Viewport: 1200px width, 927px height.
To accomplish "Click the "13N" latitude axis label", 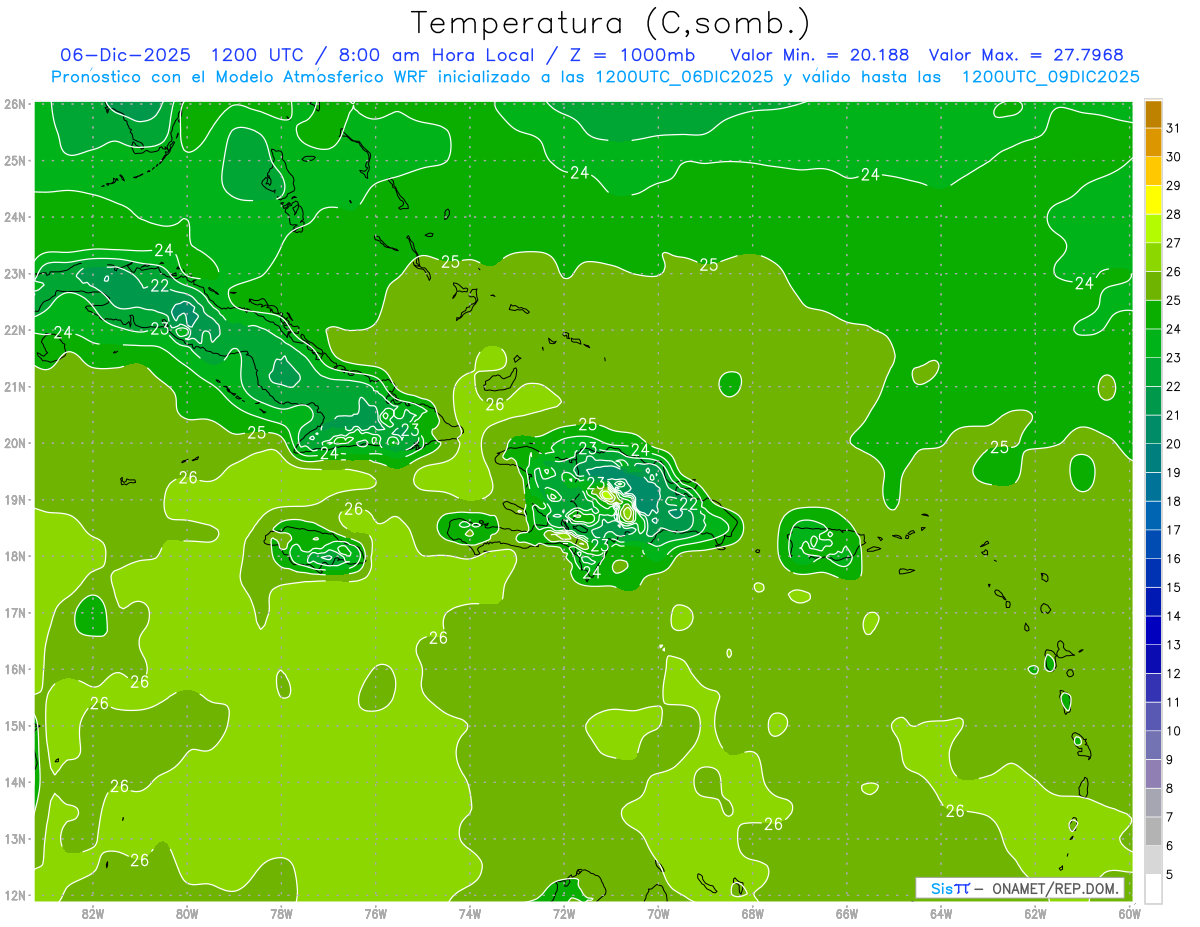I will (15, 838).
